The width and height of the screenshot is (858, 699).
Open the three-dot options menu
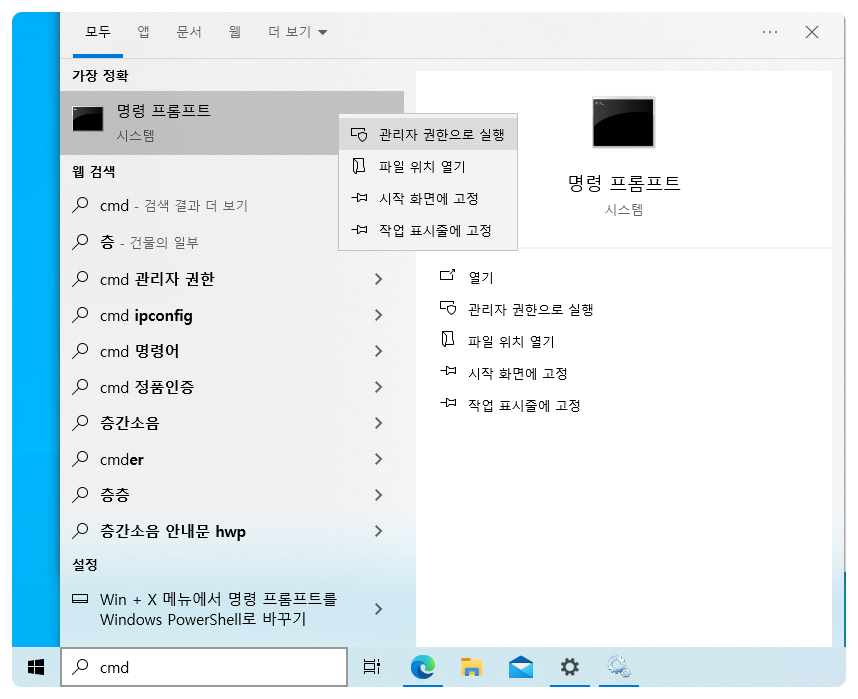770,32
